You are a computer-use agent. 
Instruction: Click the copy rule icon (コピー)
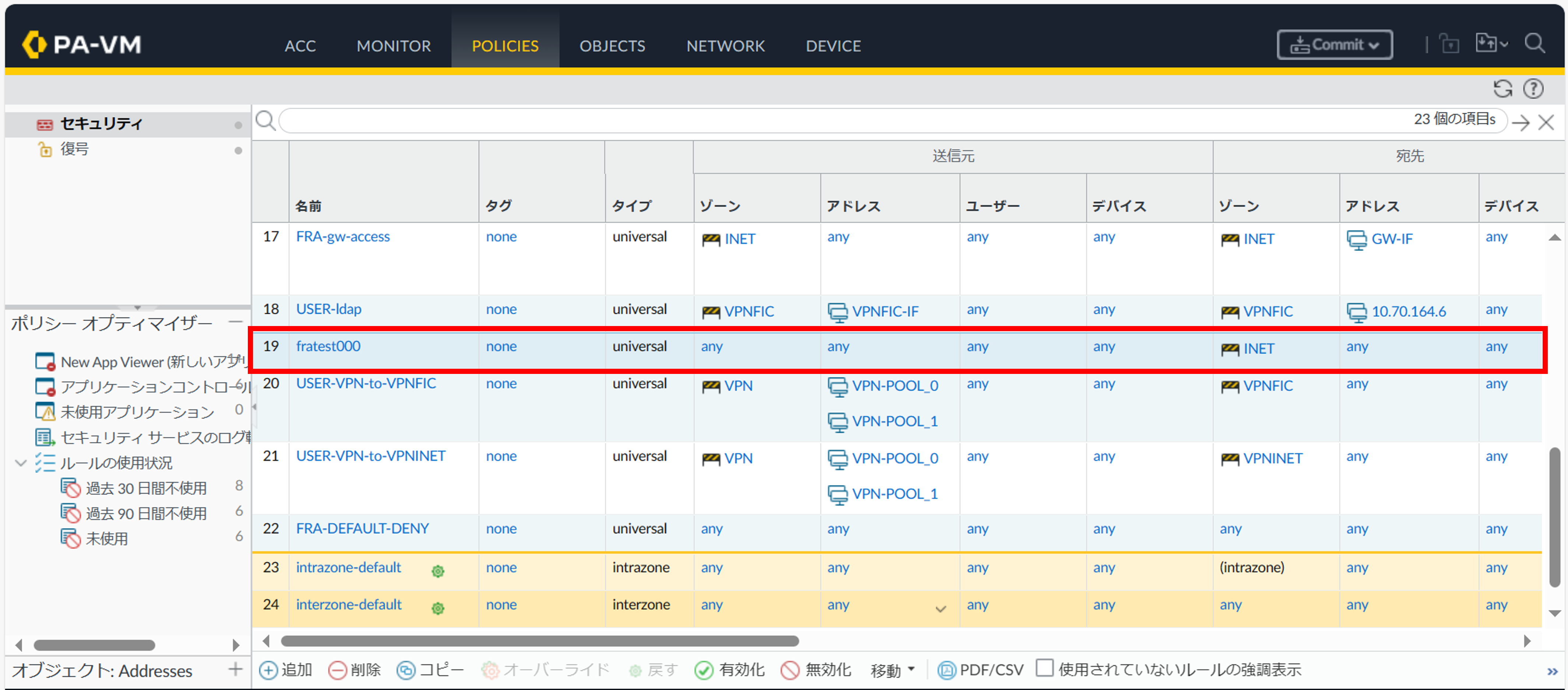(405, 670)
